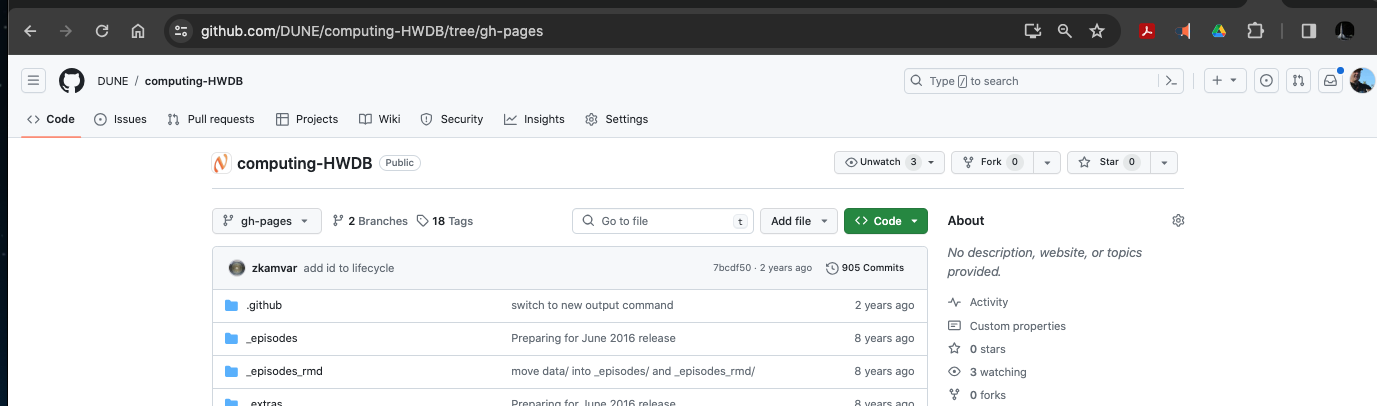1377x406 pixels.
Task: Expand the gh-pages branch dropdown
Action: point(266,221)
